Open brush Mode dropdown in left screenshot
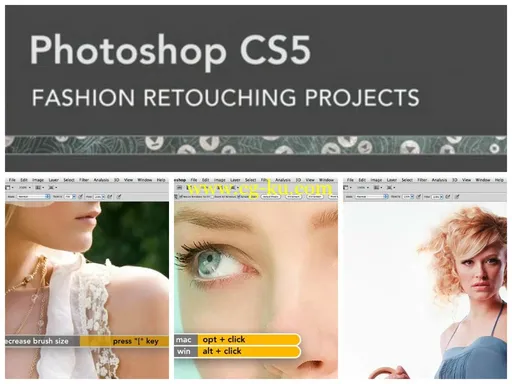The height and width of the screenshot is (384, 512). point(33,197)
